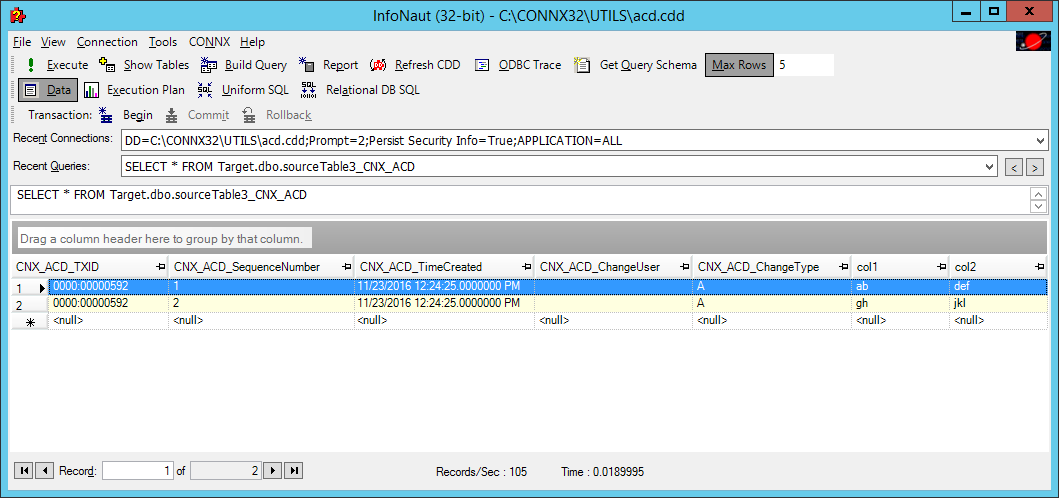Viewport: 1059px width, 498px height.
Task: Click the current Record number field
Action: tap(138, 471)
